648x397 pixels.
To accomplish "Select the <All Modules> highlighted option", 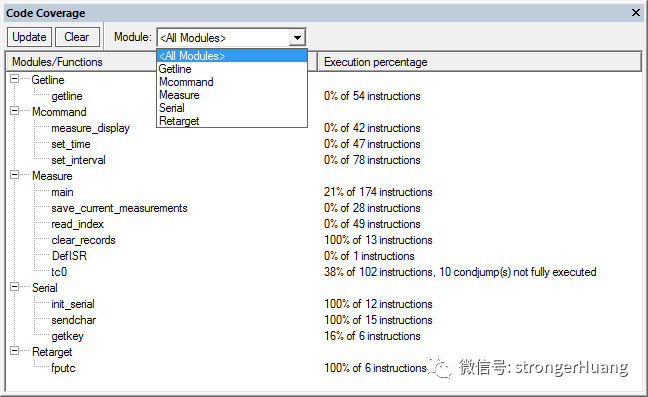I will 232,56.
